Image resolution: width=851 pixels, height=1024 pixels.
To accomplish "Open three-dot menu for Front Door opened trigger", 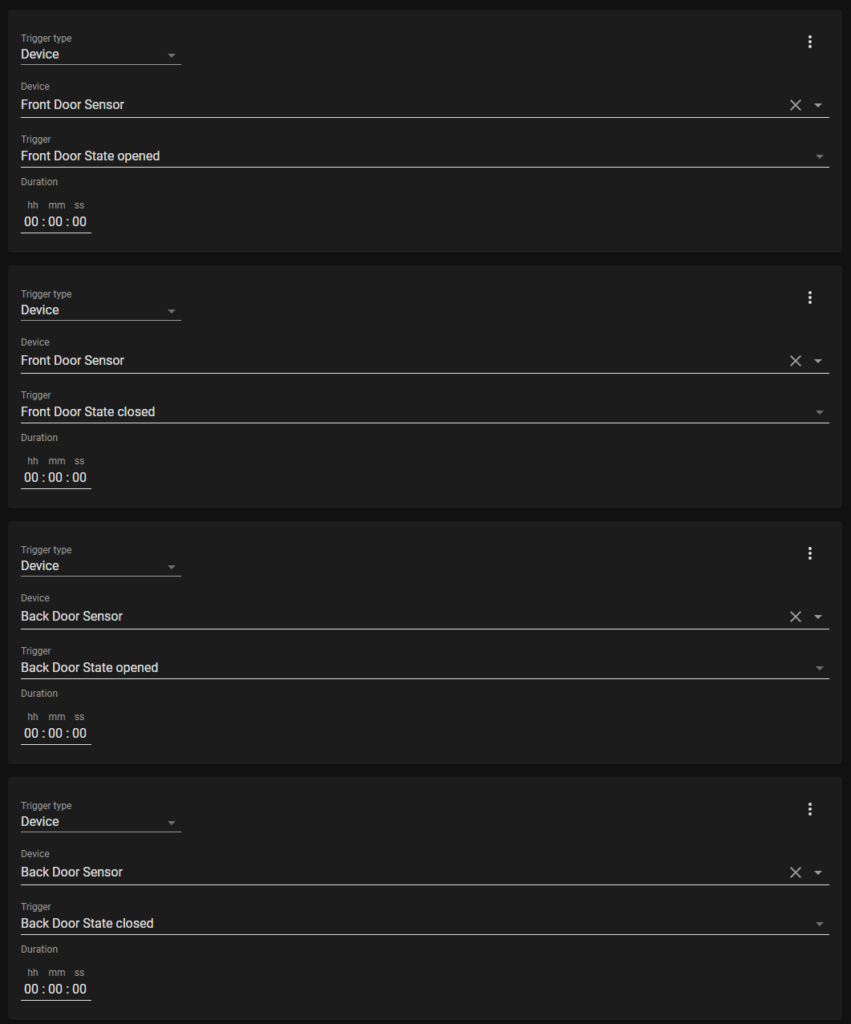I will point(810,42).
